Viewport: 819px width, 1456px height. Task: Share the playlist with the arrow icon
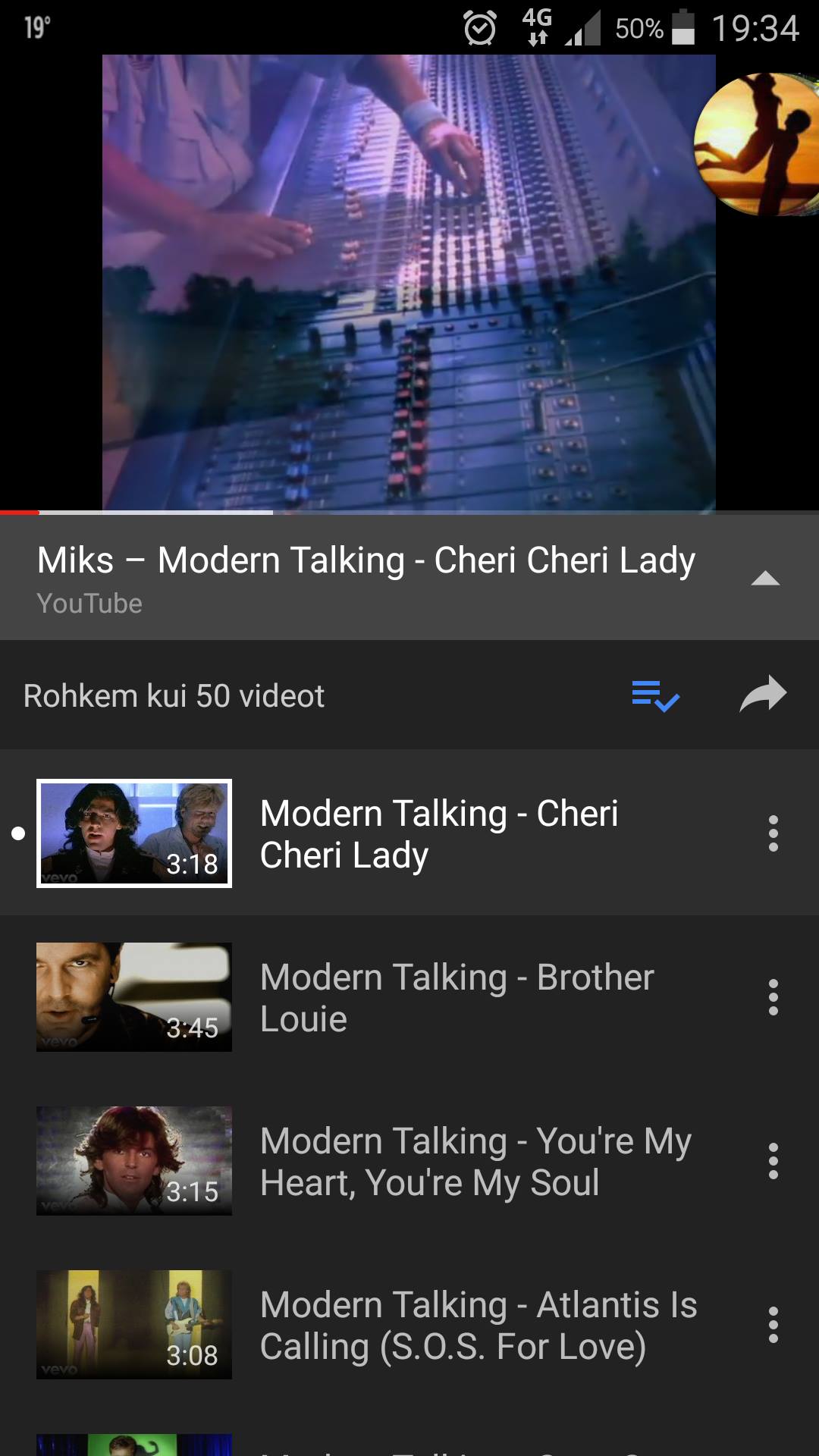tap(763, 694)
